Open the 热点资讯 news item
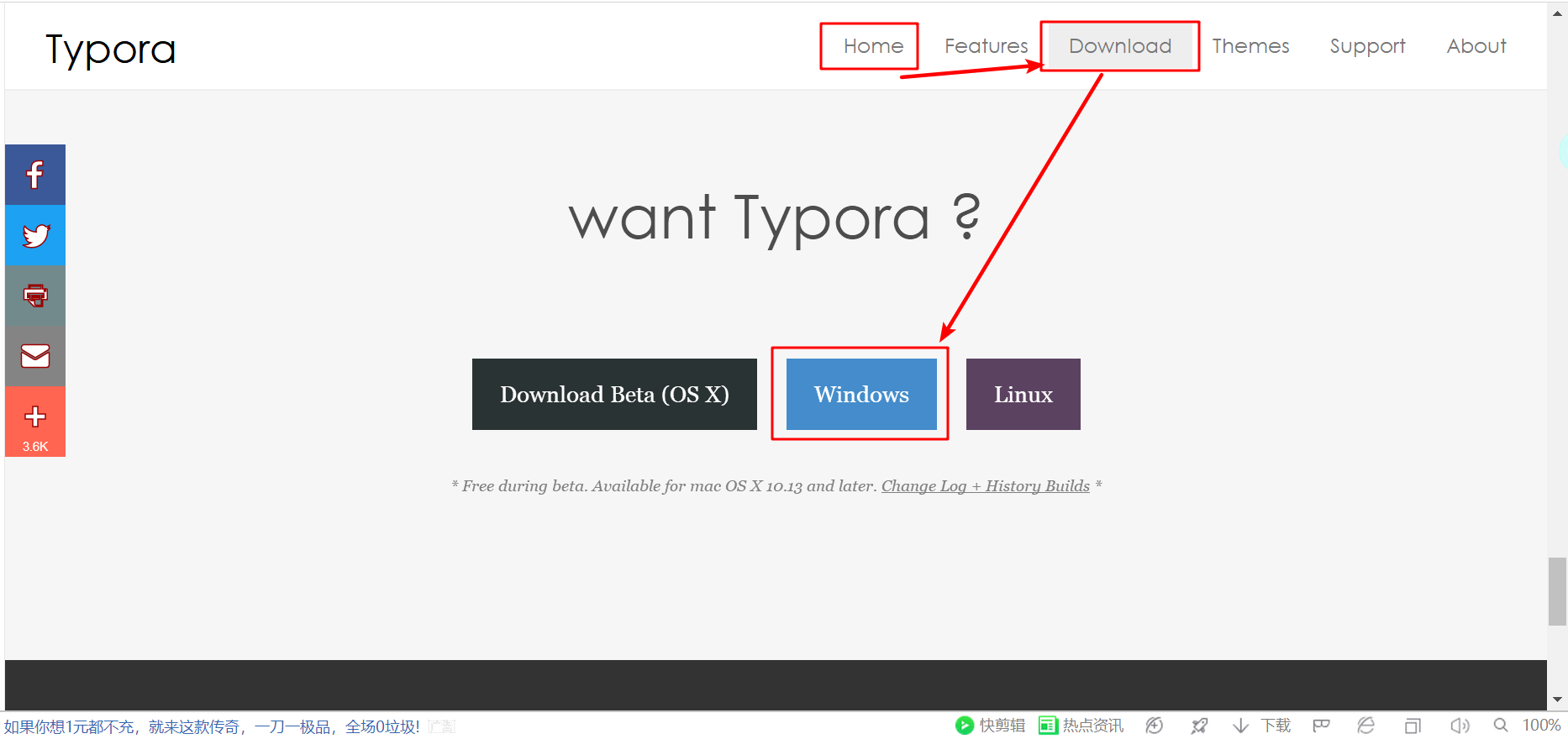This screenshot has width=1568, height=739. coord(1081,726)
